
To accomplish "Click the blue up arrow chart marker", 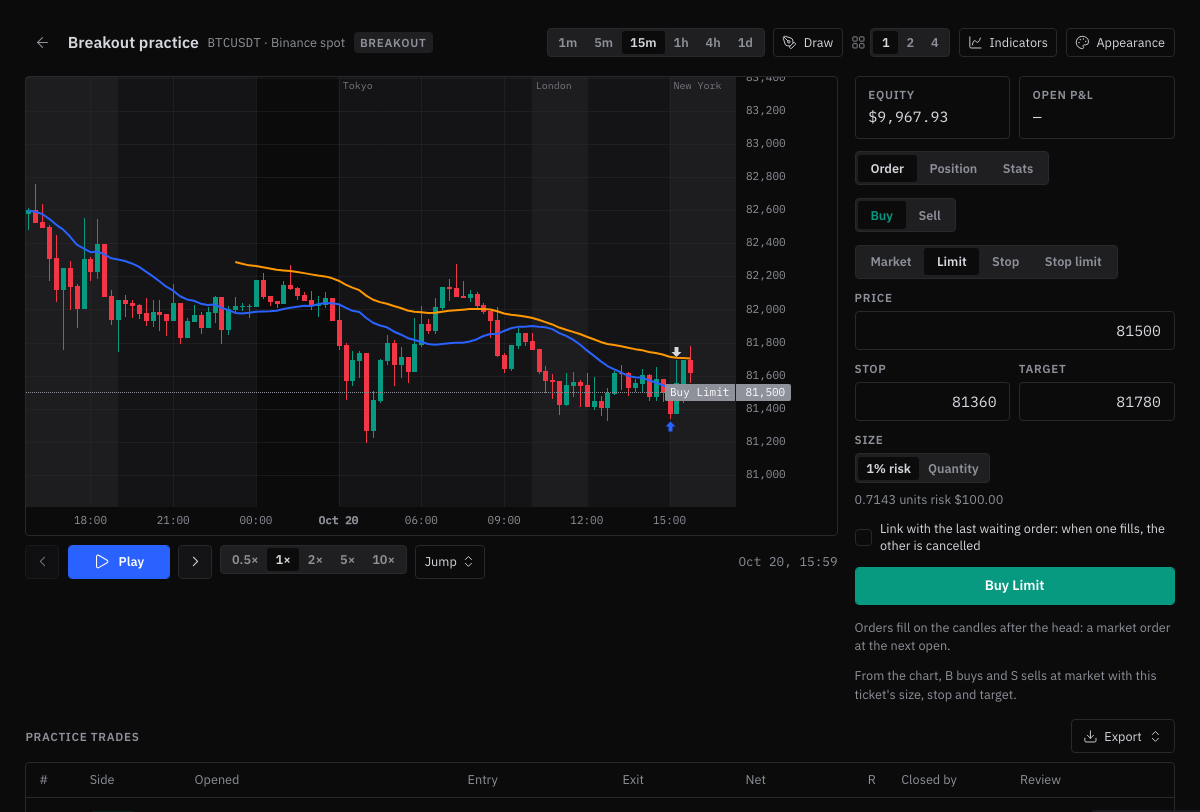I will (670, 427).
